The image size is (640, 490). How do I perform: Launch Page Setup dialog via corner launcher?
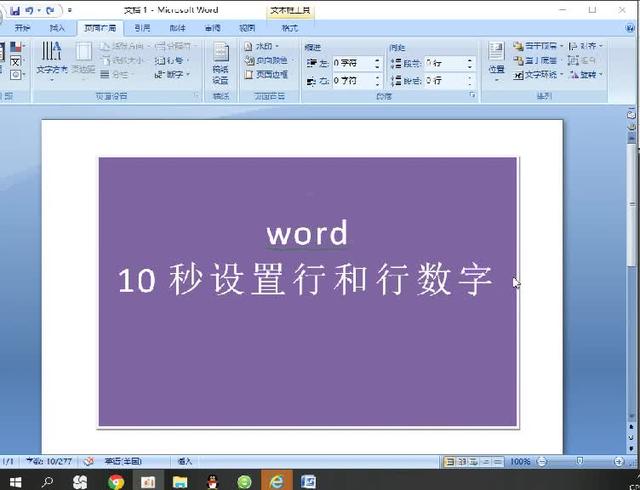tap(196, 96)
